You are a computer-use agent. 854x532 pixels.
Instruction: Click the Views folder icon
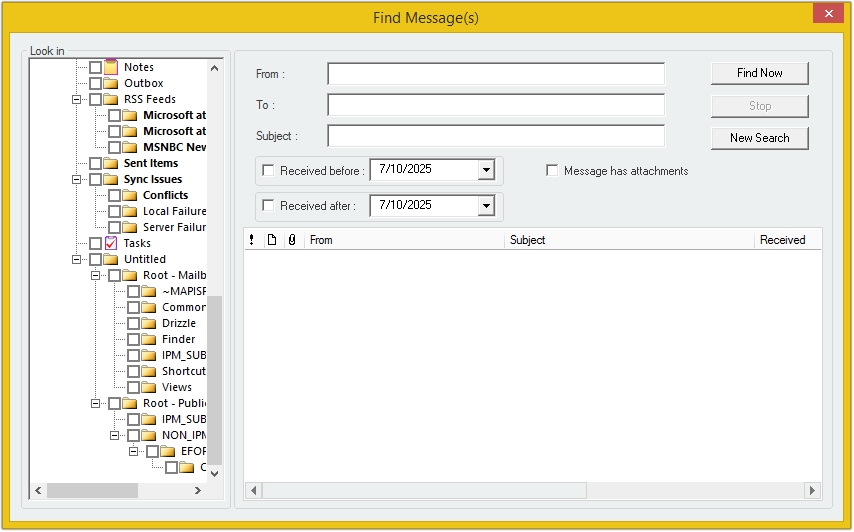[x=149, y=387]
